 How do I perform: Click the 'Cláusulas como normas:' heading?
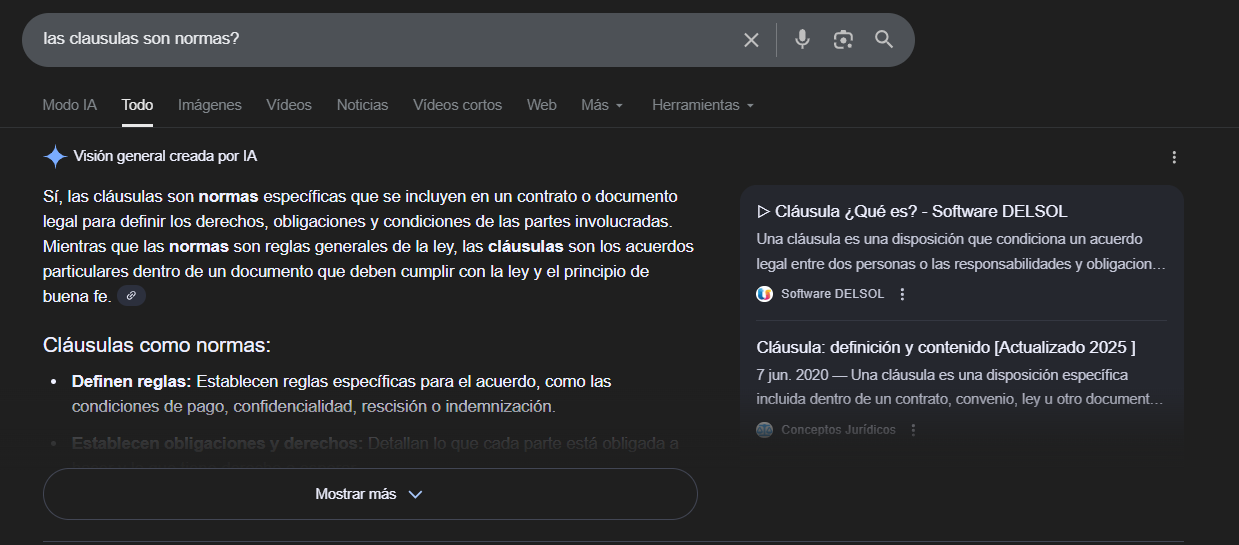click(157, 346)
